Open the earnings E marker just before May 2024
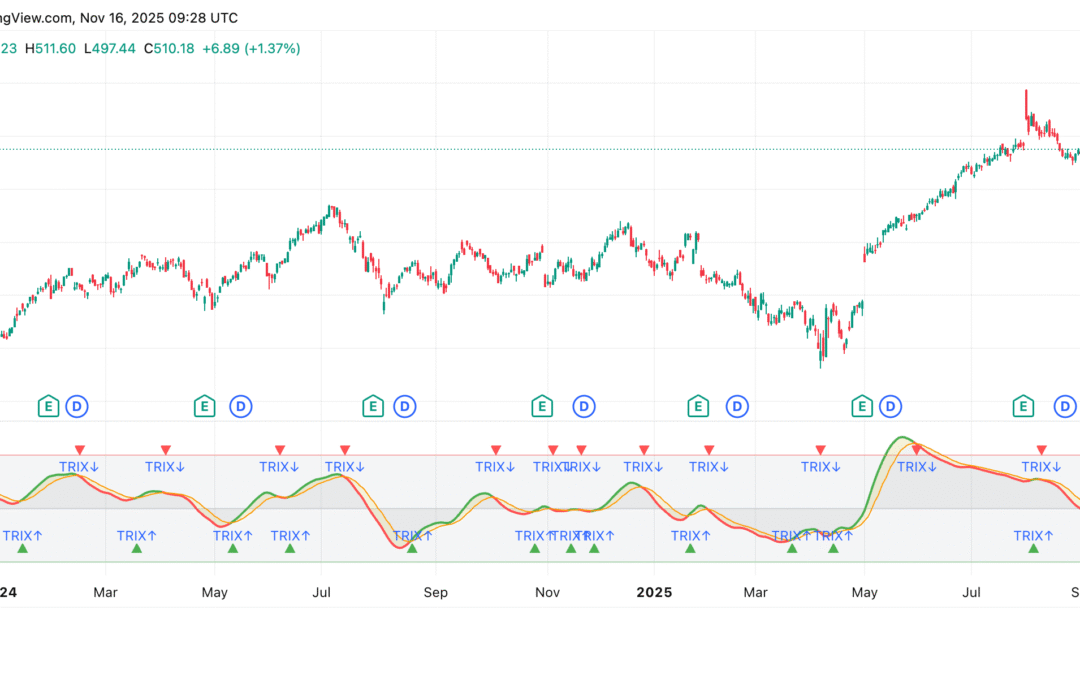The image size is (1080, 675). point(204,406)
